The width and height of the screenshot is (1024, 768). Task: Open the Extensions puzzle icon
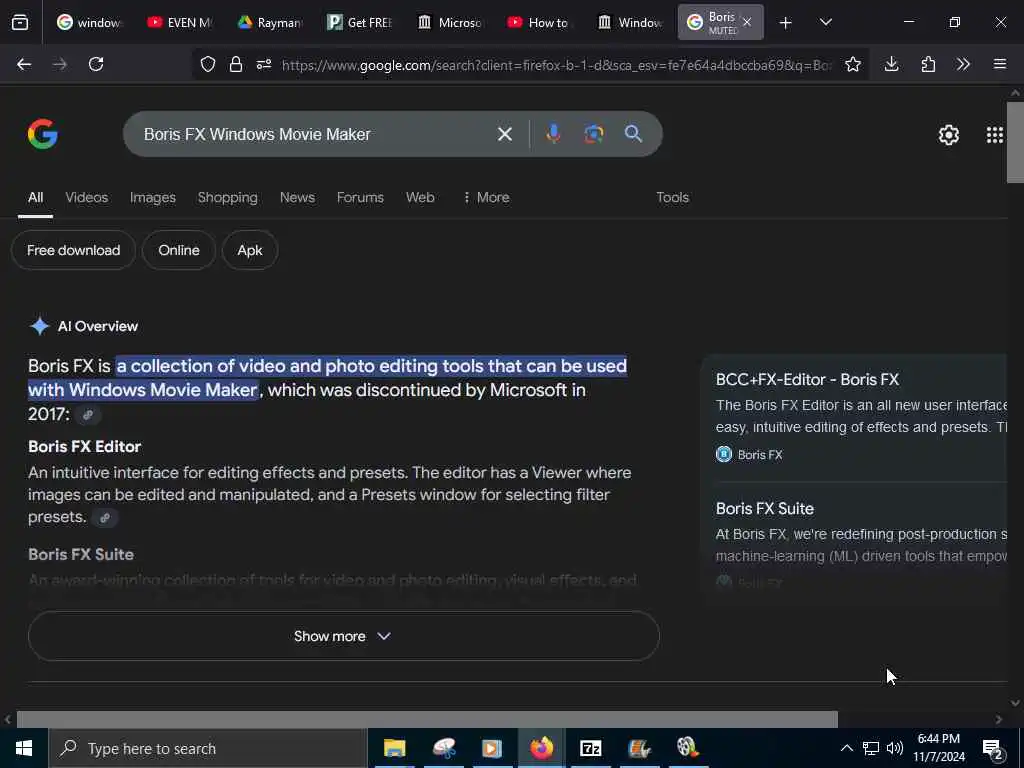(x=928, y=64)
